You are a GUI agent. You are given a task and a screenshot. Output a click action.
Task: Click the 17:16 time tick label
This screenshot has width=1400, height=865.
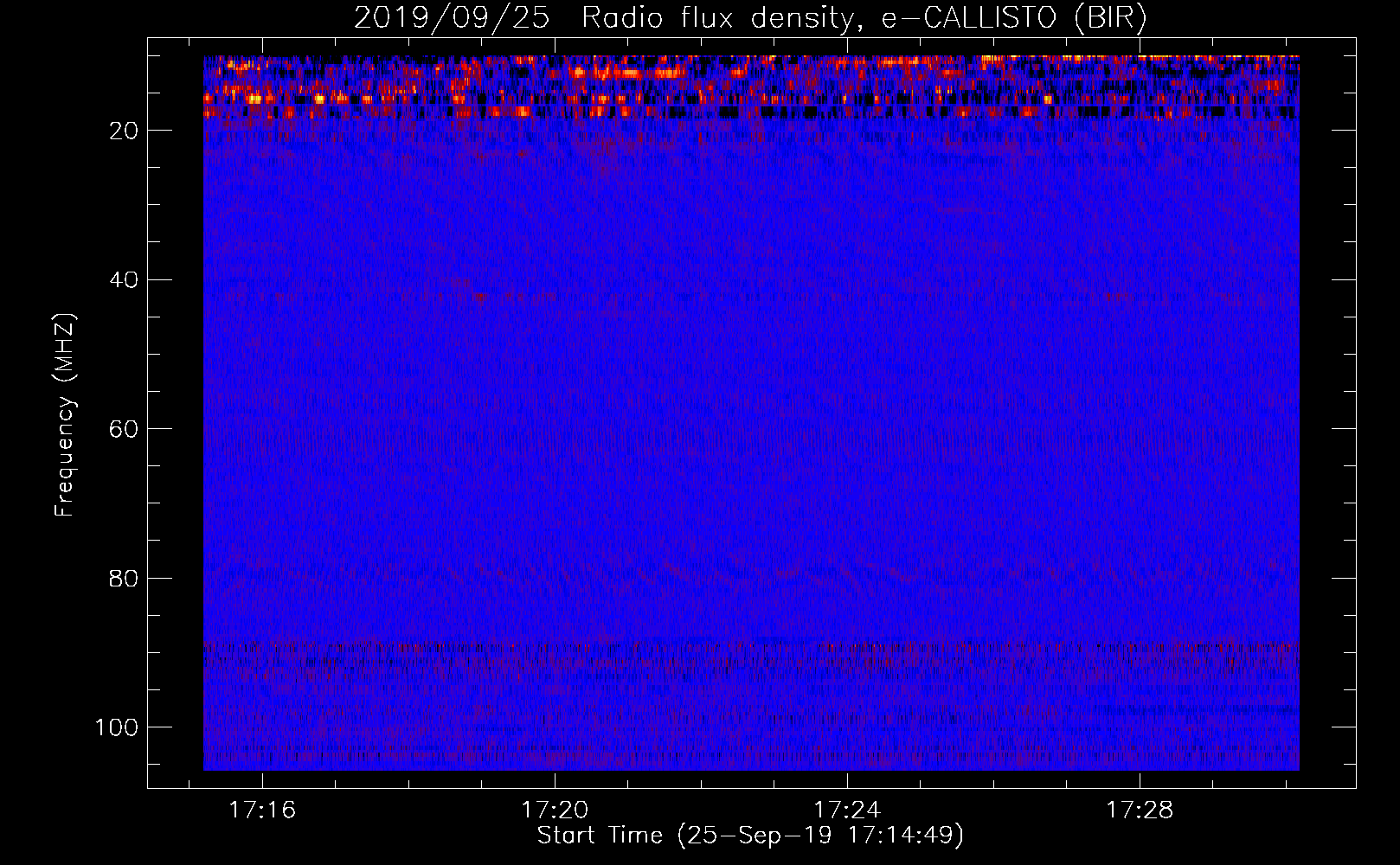coord(262,810)
